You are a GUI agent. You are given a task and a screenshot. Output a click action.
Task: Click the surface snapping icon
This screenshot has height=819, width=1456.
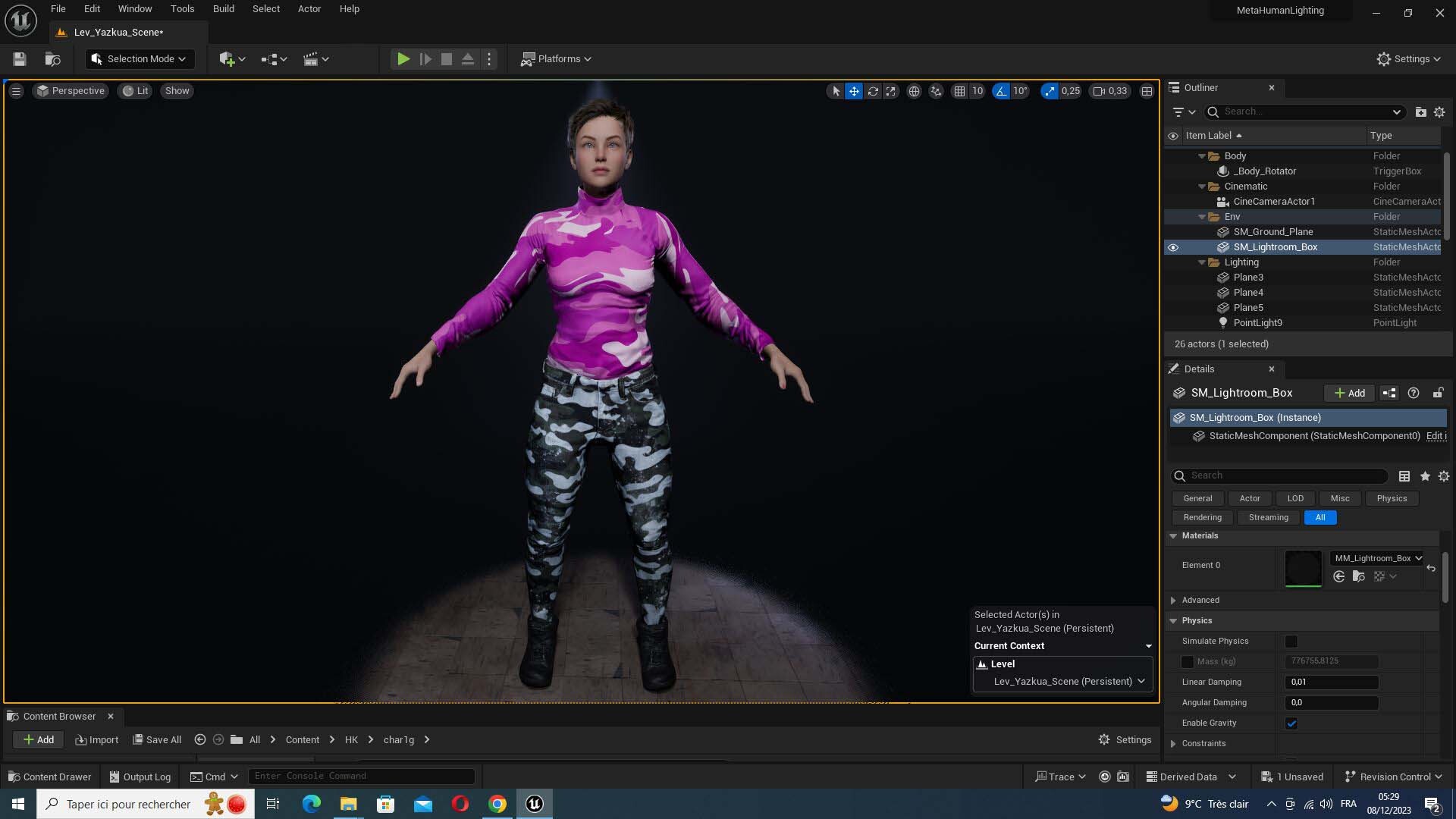(x=937, y=91)
